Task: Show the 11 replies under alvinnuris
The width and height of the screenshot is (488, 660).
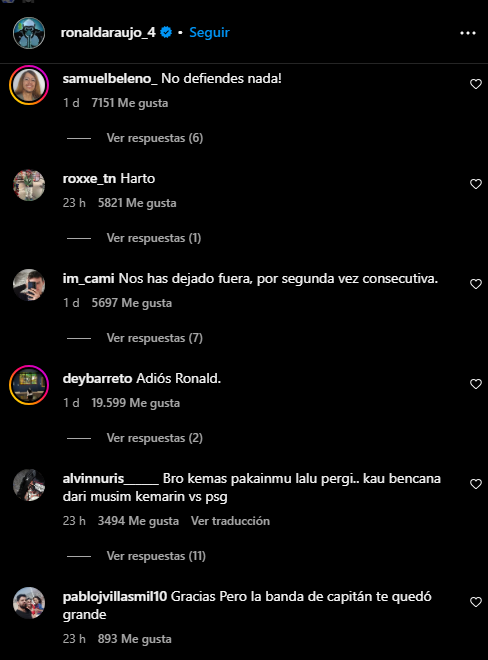Action: click(156, 556)
